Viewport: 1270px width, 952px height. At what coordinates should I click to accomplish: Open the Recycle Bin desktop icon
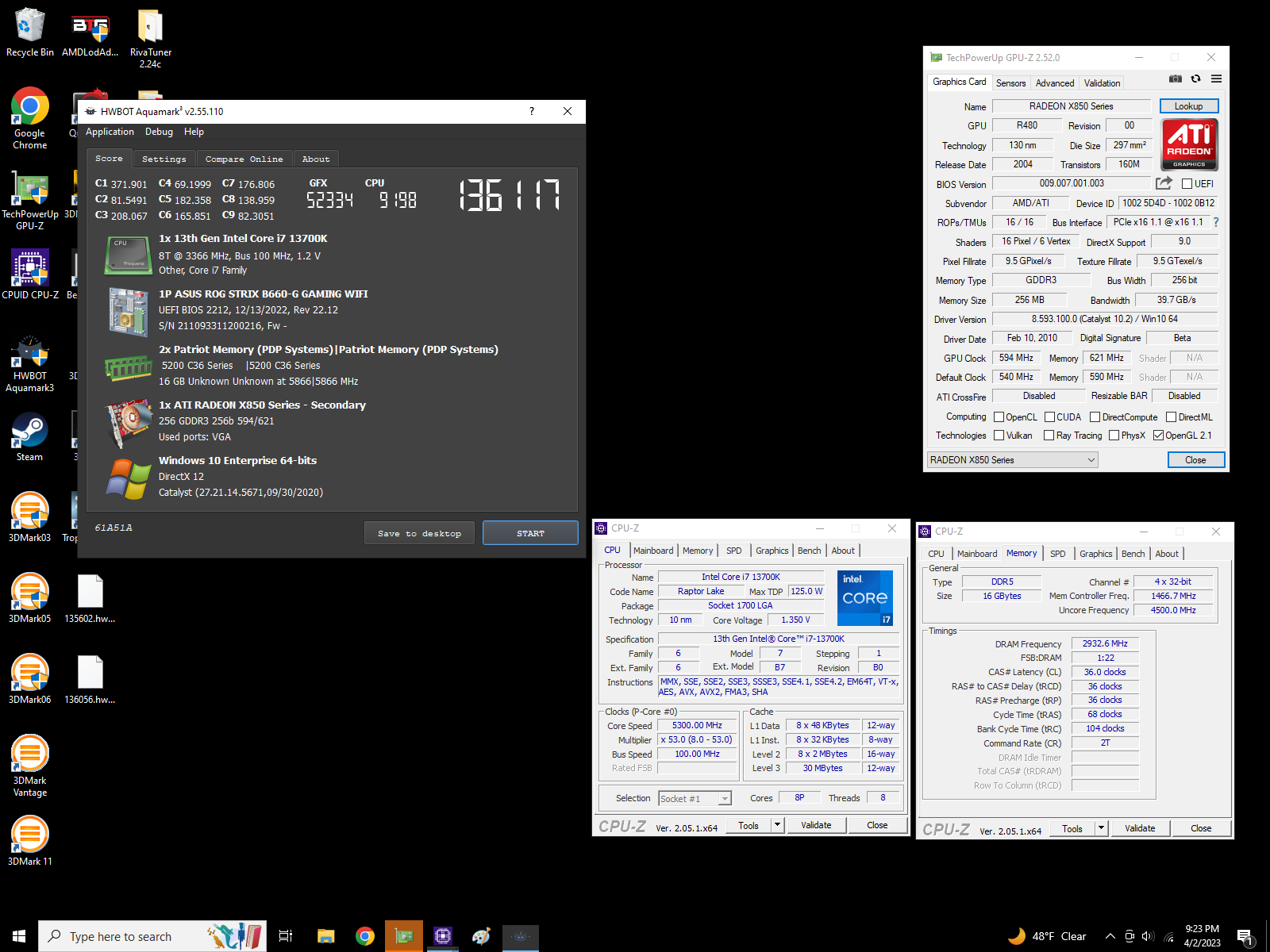pos(29,33)
